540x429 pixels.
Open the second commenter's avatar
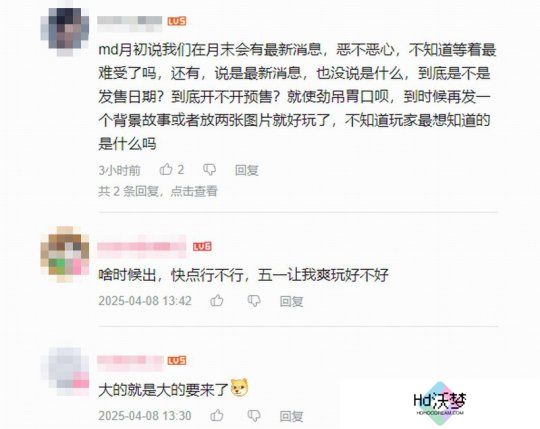click(65, 254)
